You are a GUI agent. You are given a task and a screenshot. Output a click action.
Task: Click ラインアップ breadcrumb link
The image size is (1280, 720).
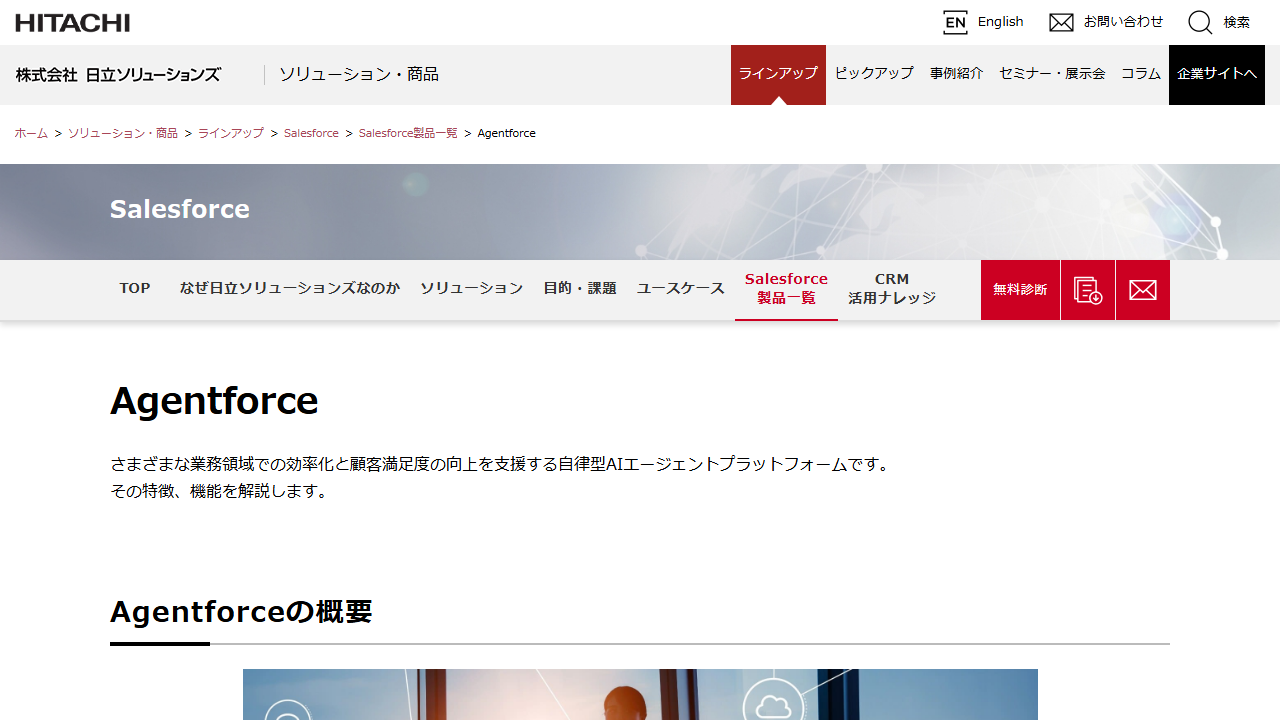(231, 133)
